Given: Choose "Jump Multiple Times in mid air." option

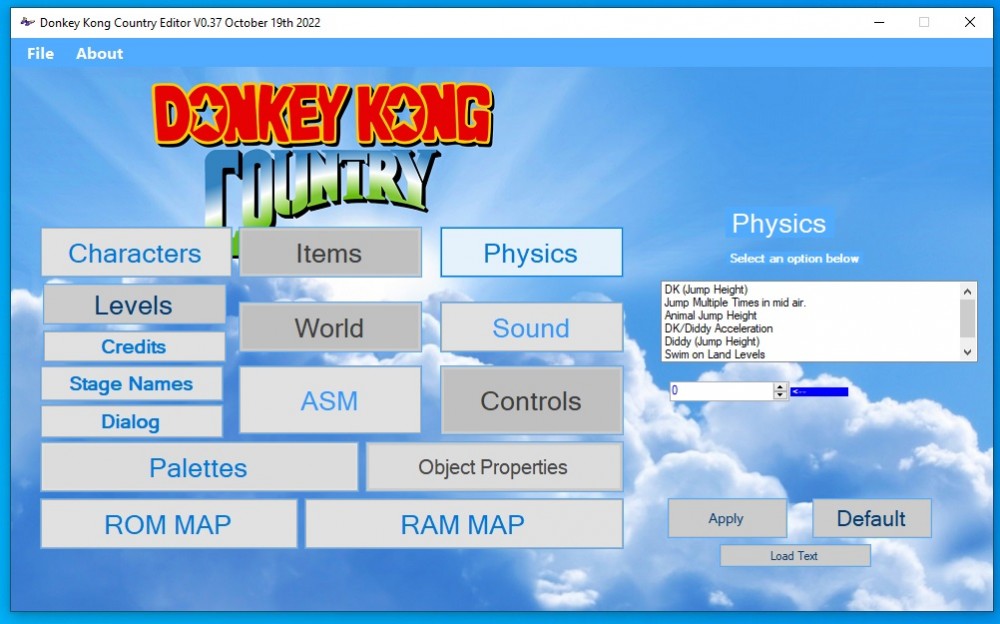Looking at the screenshot, I should point(735,303).
